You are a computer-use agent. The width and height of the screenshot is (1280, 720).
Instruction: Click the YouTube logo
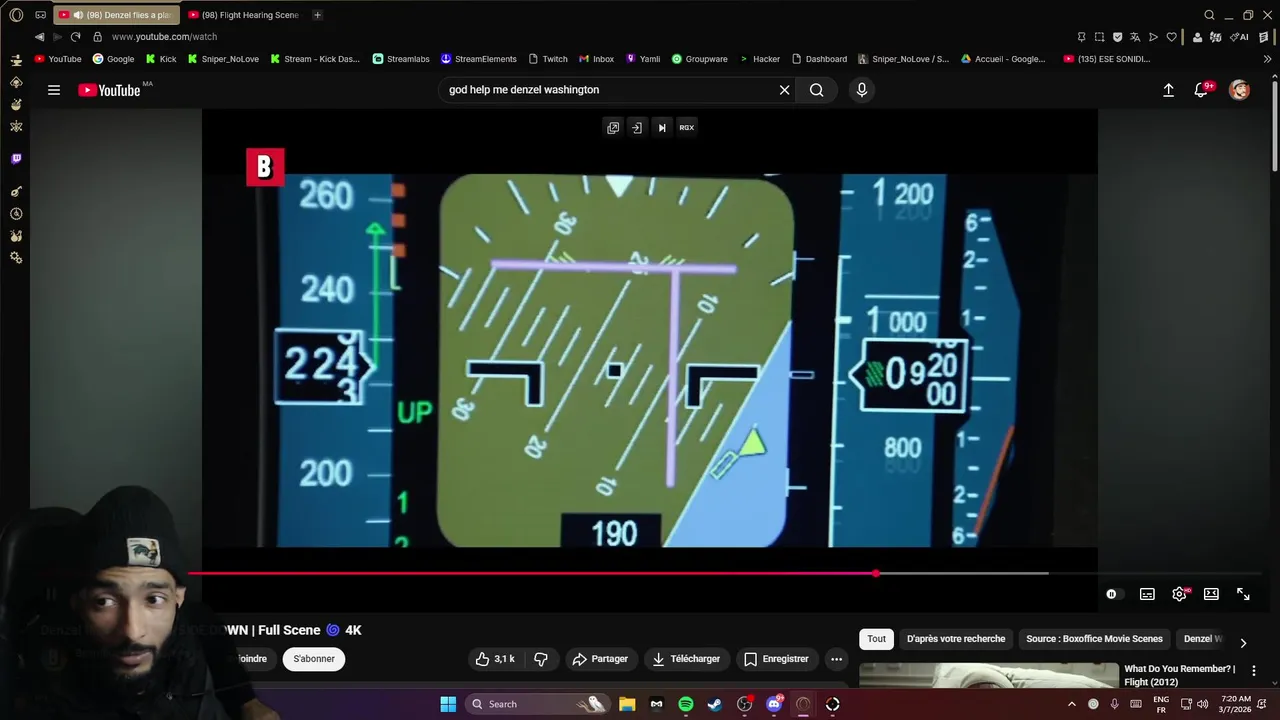coord(110,90)
